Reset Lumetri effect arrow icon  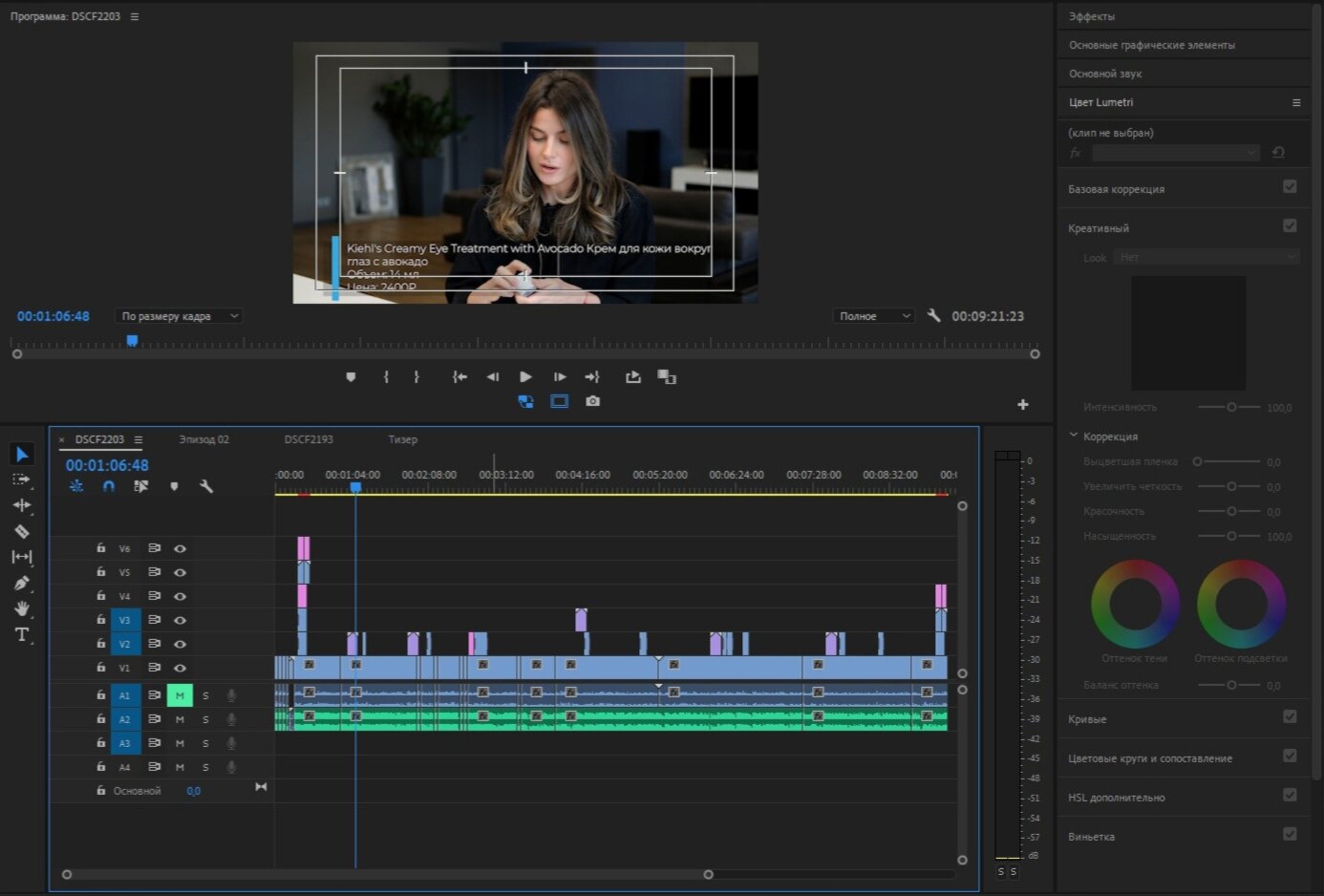coord(1278,153)
